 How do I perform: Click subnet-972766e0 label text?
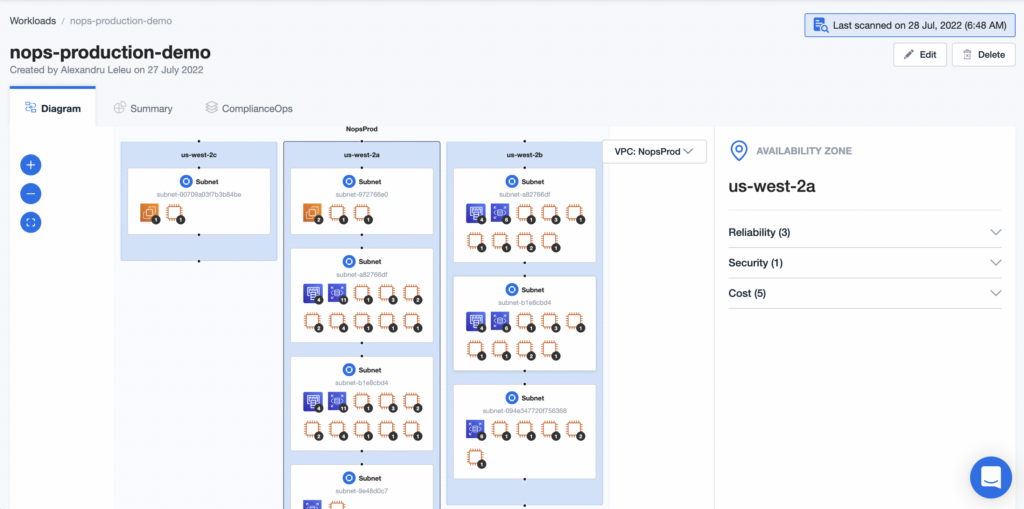362,194
